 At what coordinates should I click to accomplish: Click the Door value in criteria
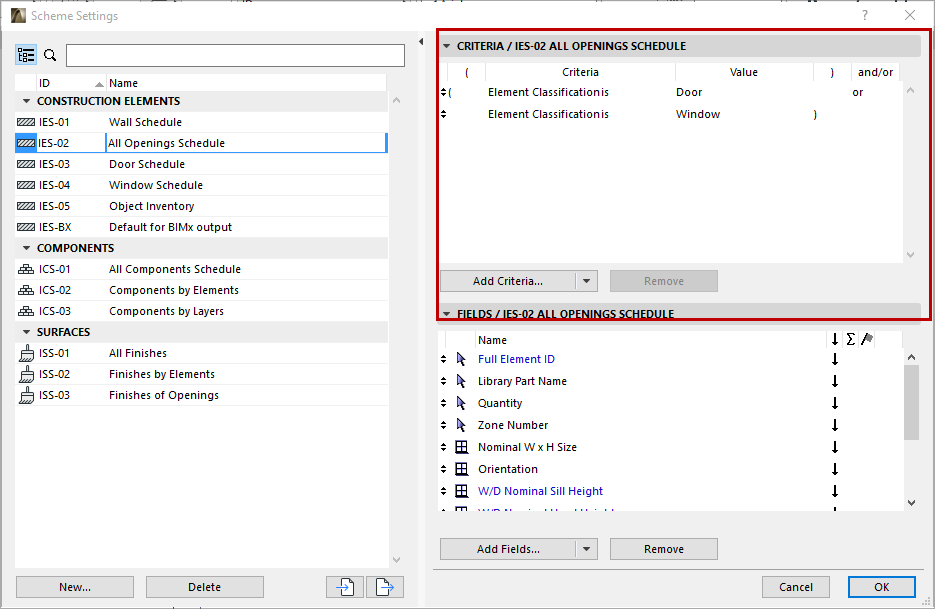click(x=689, y=92)
